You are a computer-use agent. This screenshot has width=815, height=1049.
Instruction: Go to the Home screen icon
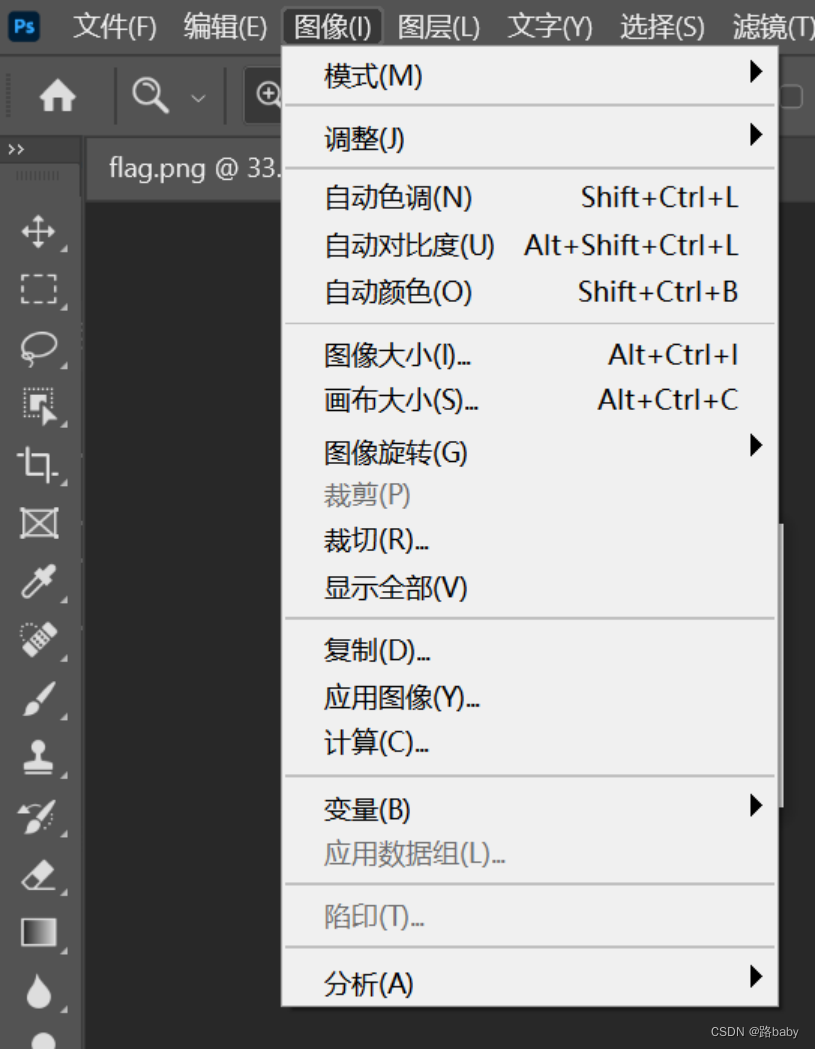[58, 95]
